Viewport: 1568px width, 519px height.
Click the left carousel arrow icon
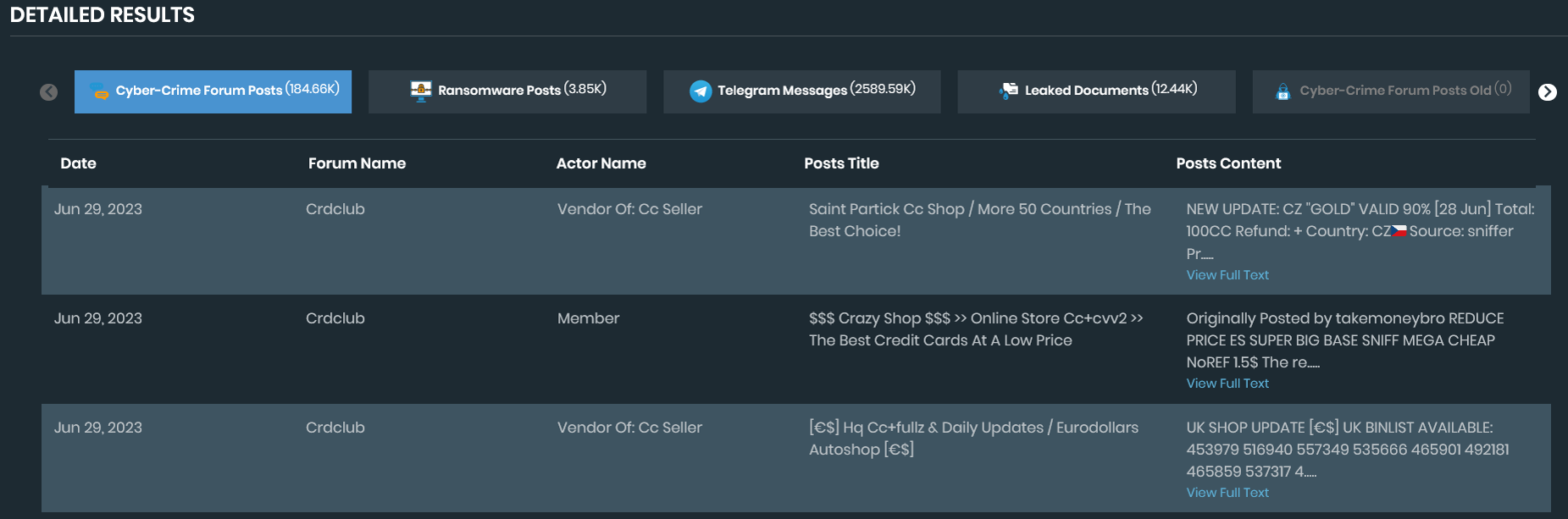click(x=49, y=92)
